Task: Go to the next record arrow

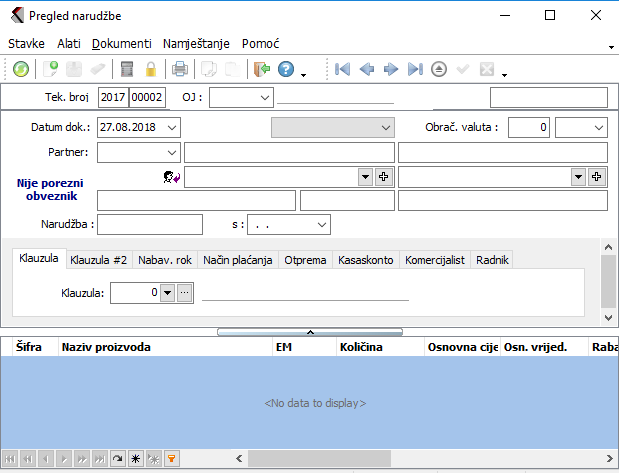Action: coord(391,69)
